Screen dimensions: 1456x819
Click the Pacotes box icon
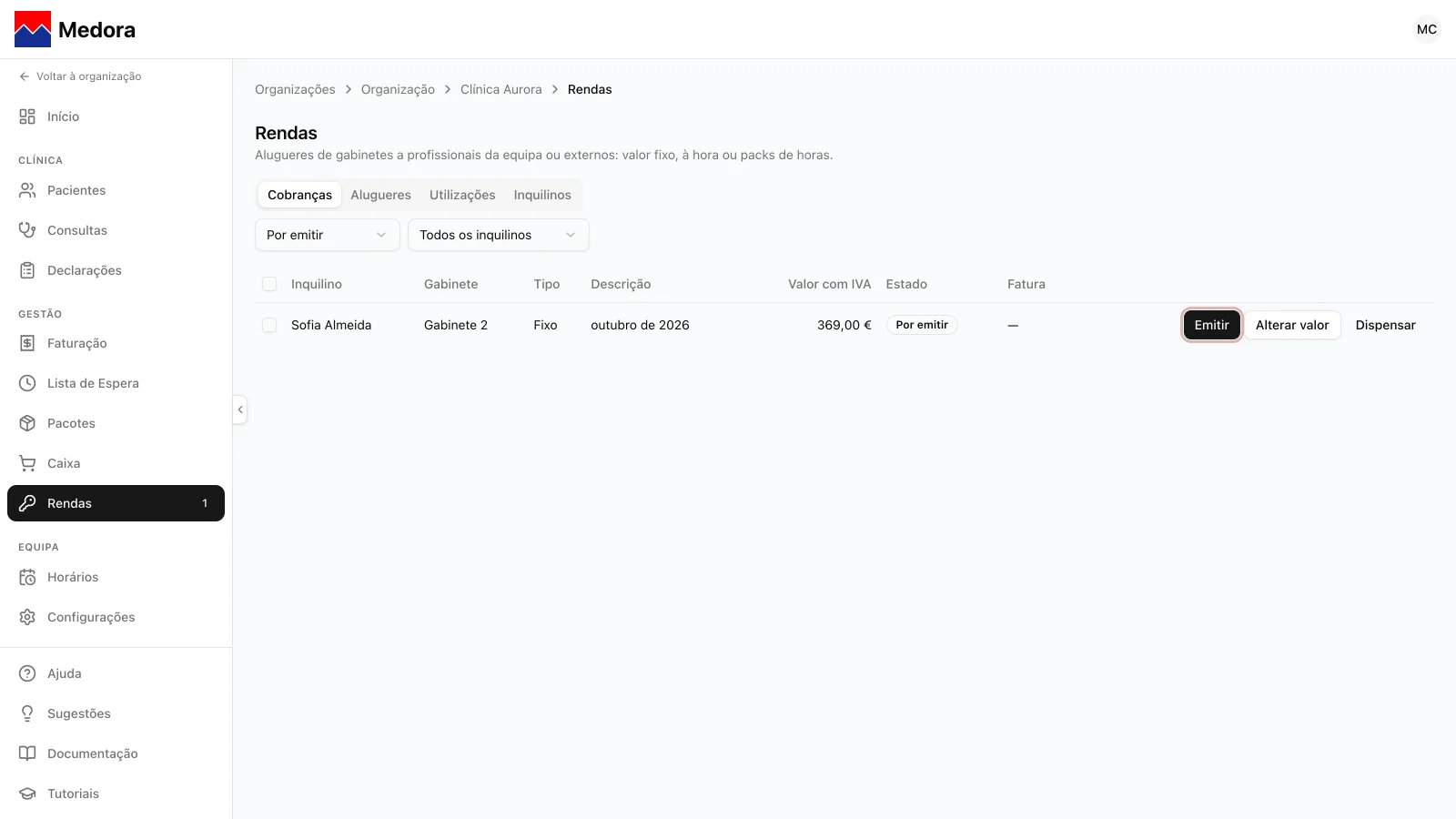coord(27,423)
